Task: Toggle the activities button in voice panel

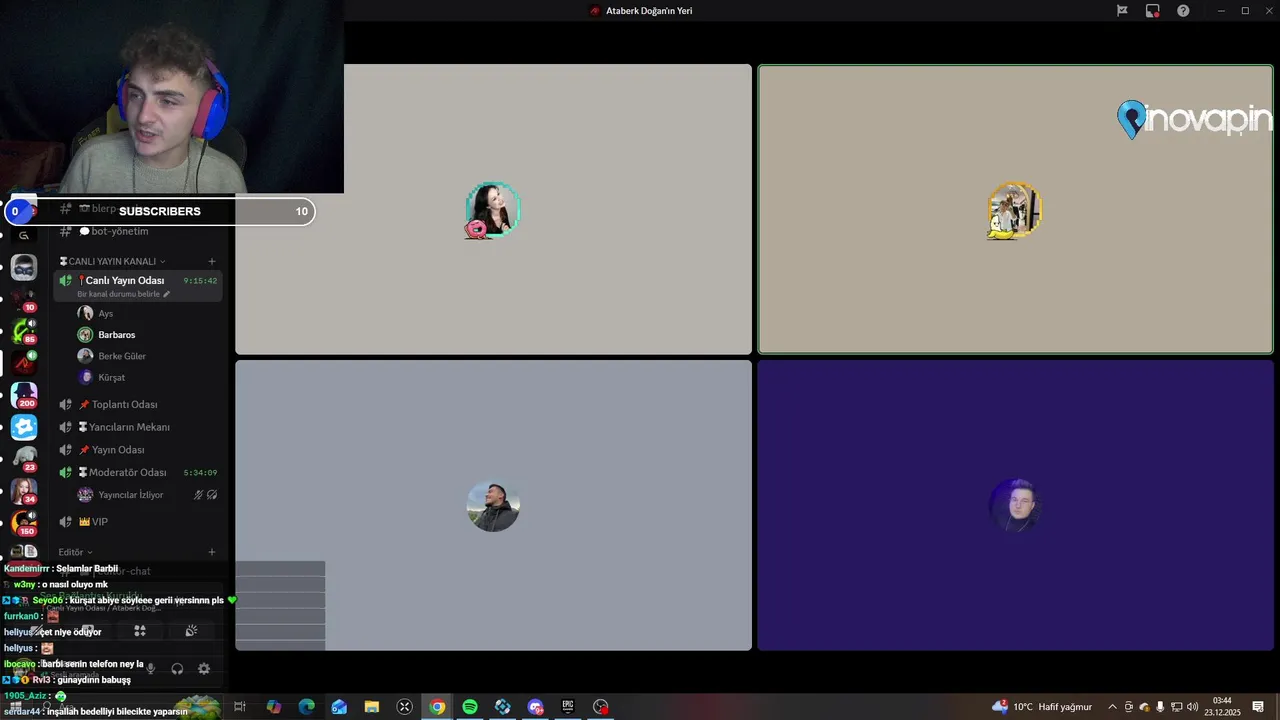Action: pyautogui.click(x=140, y=631)
